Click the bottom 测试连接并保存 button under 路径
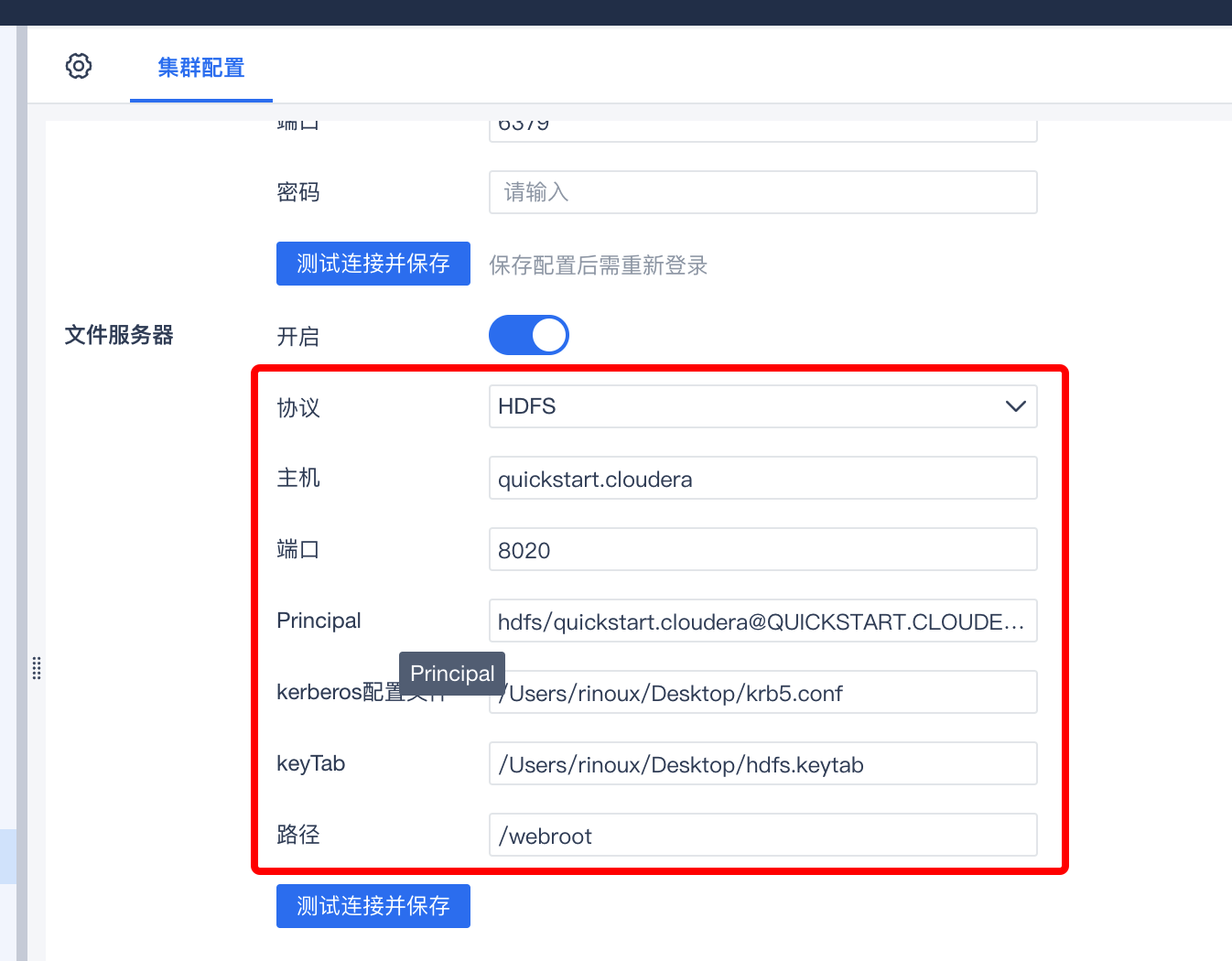 pyautogui.click(x=373, y=906)
